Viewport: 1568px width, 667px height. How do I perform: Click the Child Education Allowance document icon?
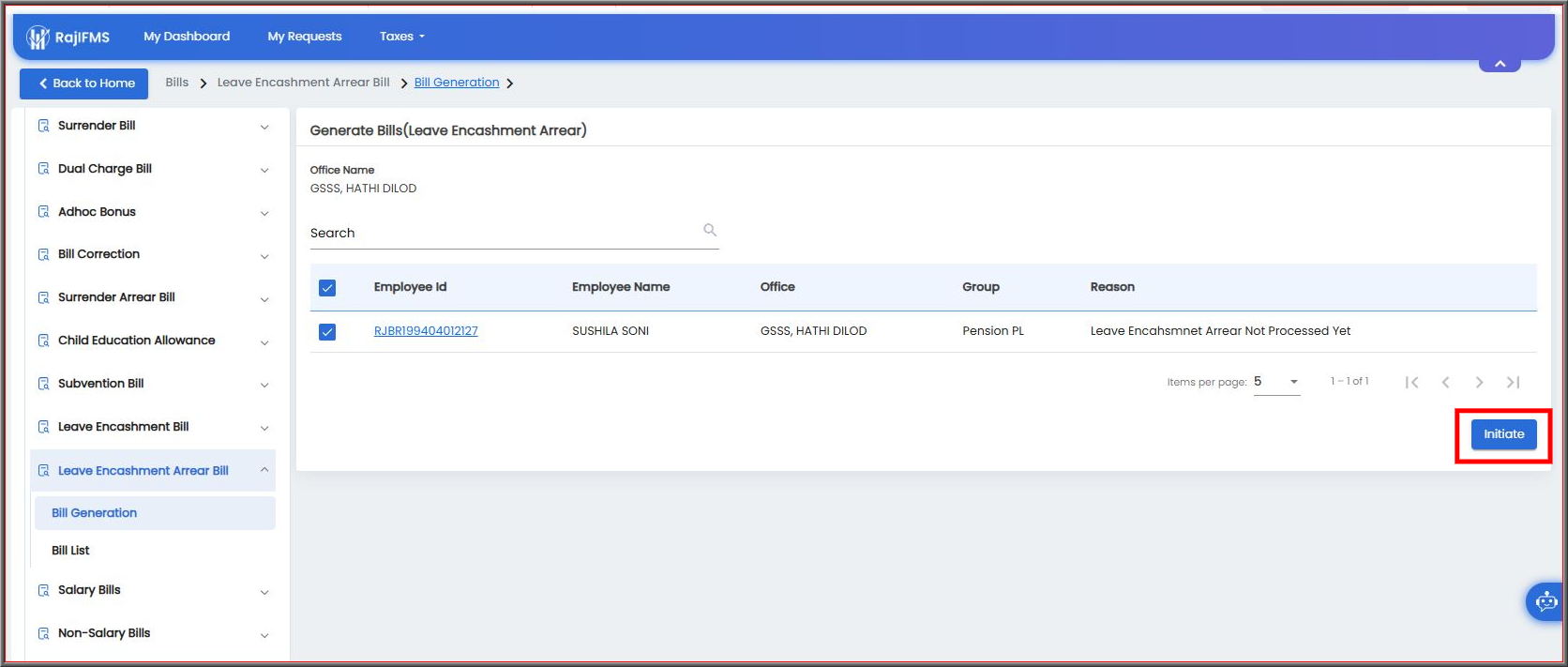43,341
